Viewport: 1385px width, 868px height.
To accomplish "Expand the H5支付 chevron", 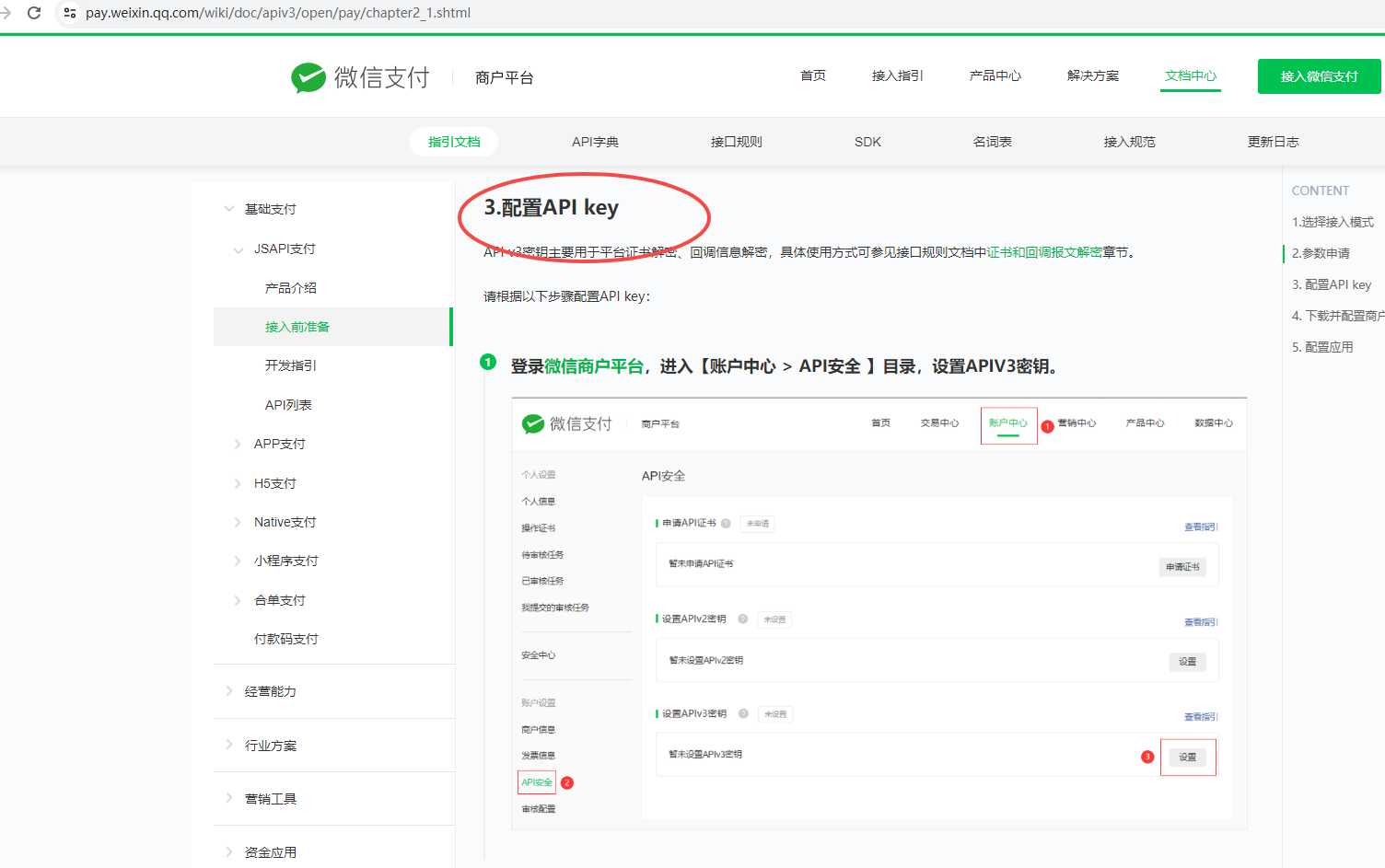I will pos(239,482).
